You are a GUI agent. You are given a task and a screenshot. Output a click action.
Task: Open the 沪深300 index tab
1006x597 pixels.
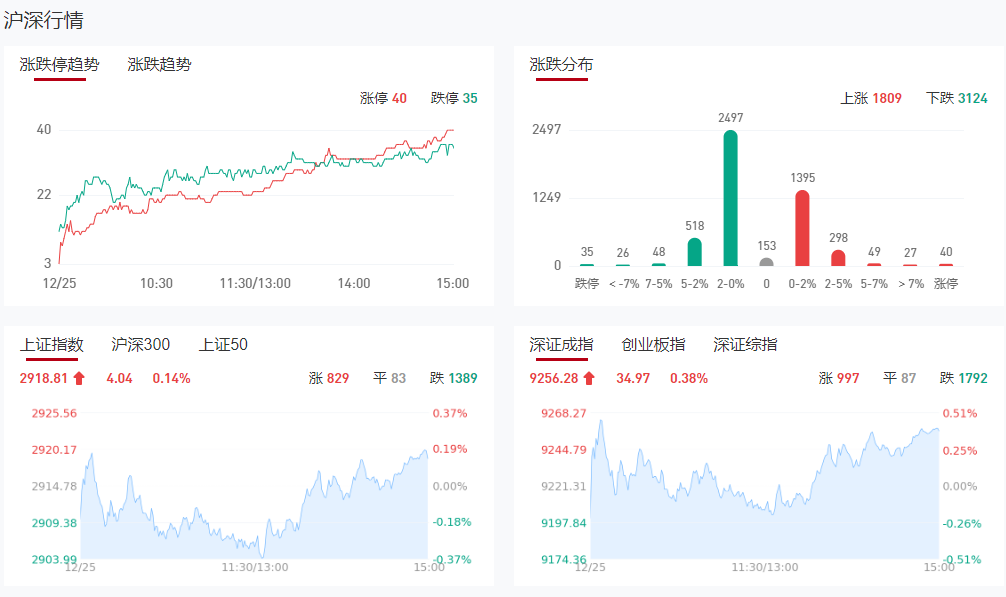[x=141, y=345]
